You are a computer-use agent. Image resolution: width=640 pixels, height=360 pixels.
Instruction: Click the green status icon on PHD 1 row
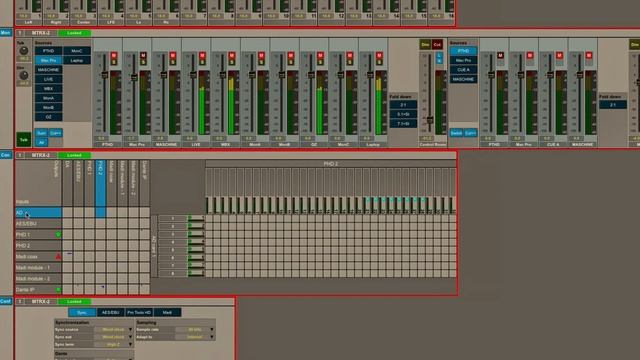[58, 235]
